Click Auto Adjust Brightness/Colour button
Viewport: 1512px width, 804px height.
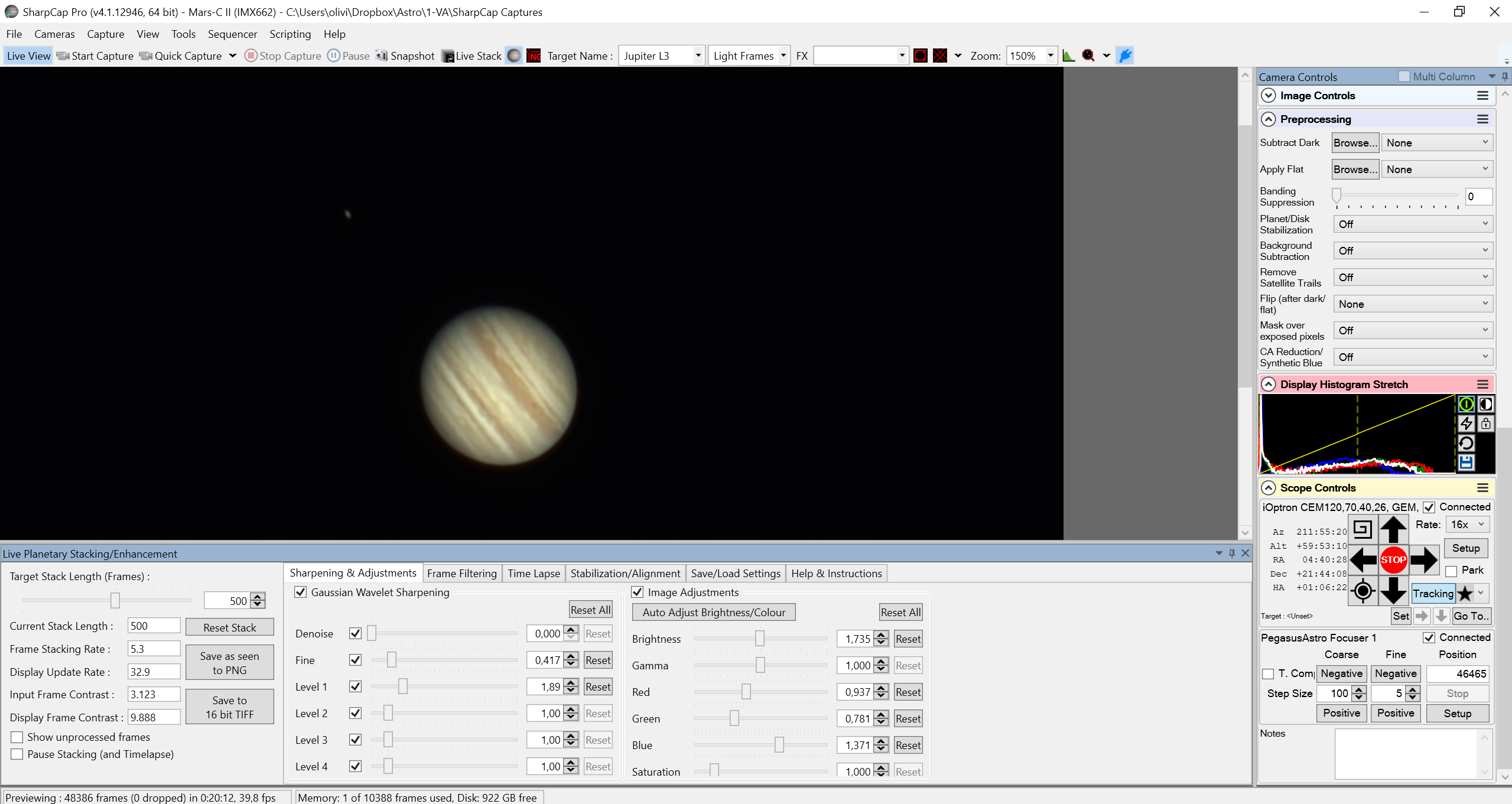[x=714, y=612]
